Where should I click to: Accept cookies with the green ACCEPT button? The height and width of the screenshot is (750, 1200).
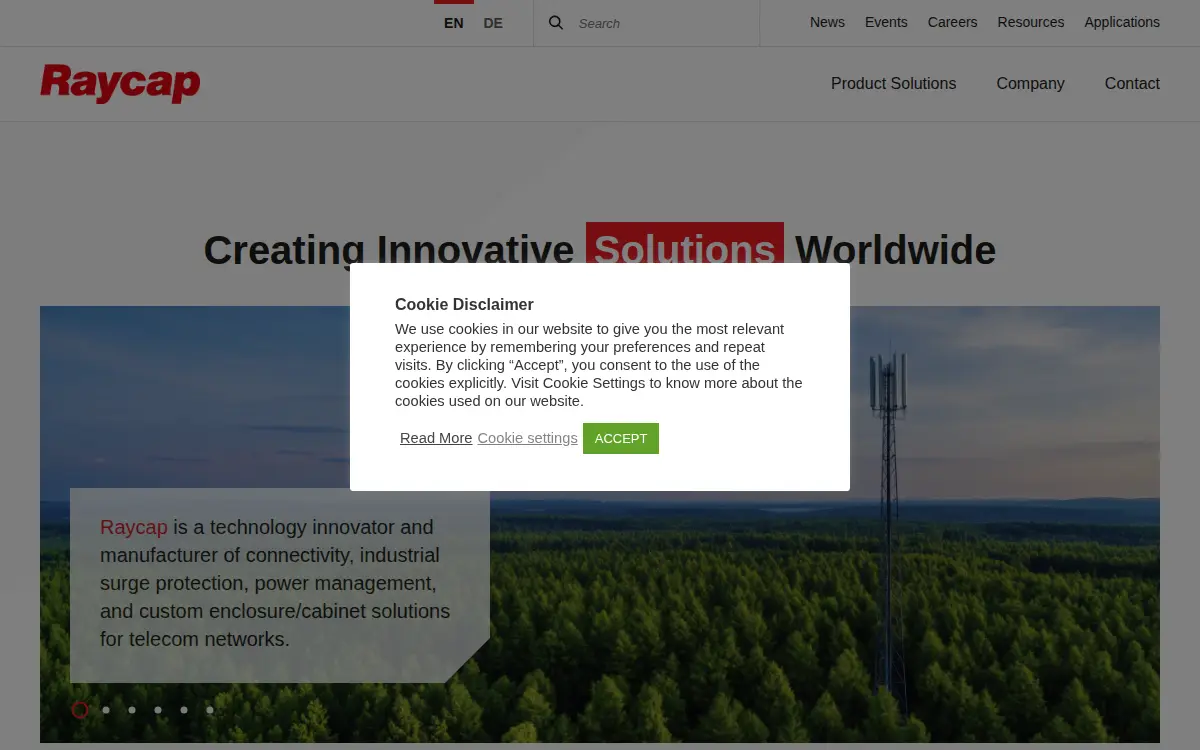pyautogui.click(x=621, y=438)
